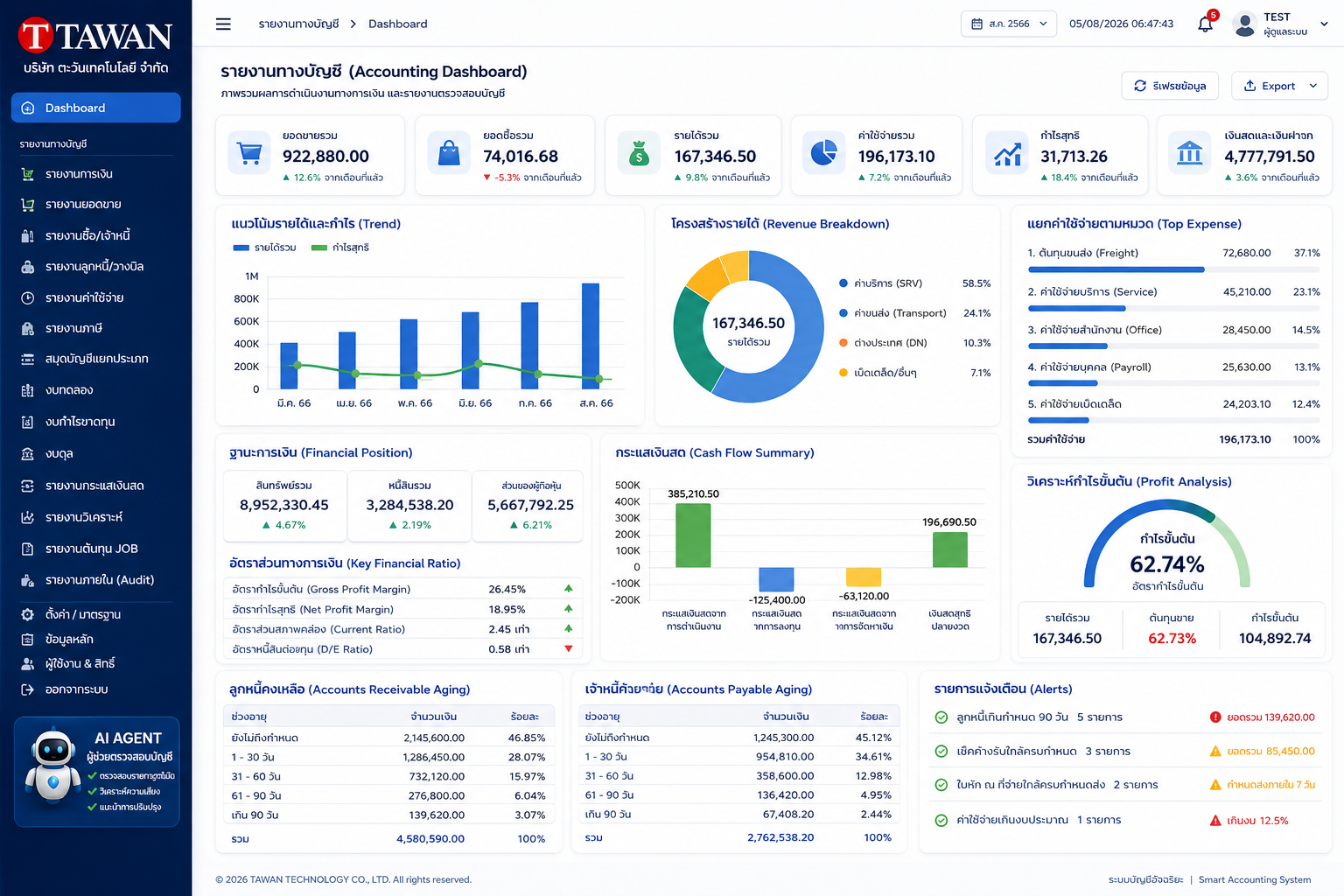Screen dimensions: 1344x896
Task: Check the overdue 90 days alert checkmark
Action: click(x=941, y=717)
